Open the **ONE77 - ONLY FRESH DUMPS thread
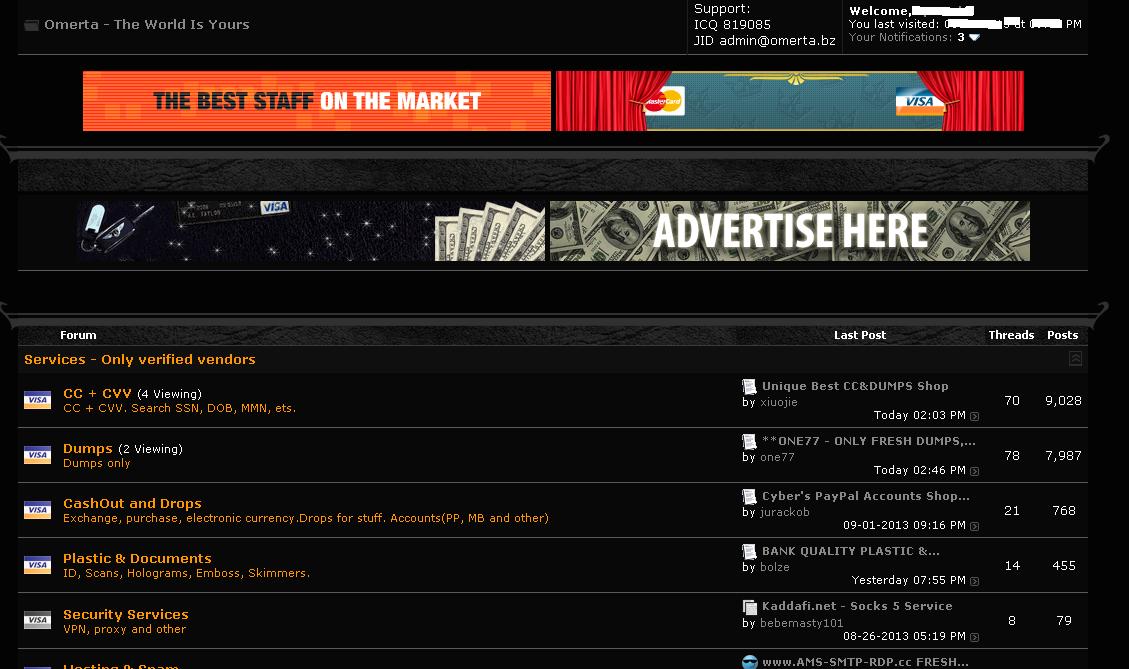Image resolution: width=1129 pixels, height=669 pixels. (x=868, y=441)
